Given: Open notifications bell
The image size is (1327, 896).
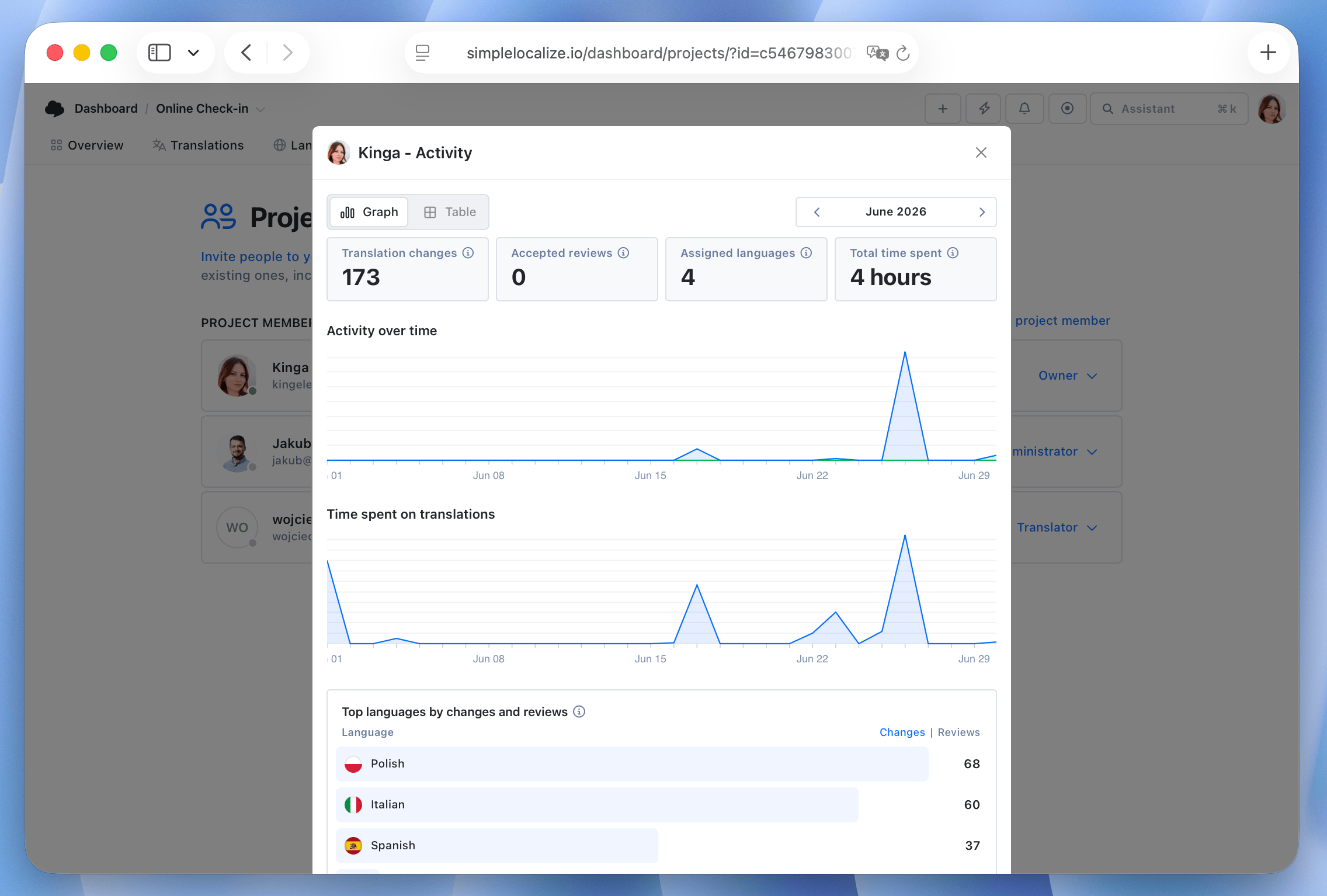Looking at the screenshot, I should click(x=1024, y=109).
